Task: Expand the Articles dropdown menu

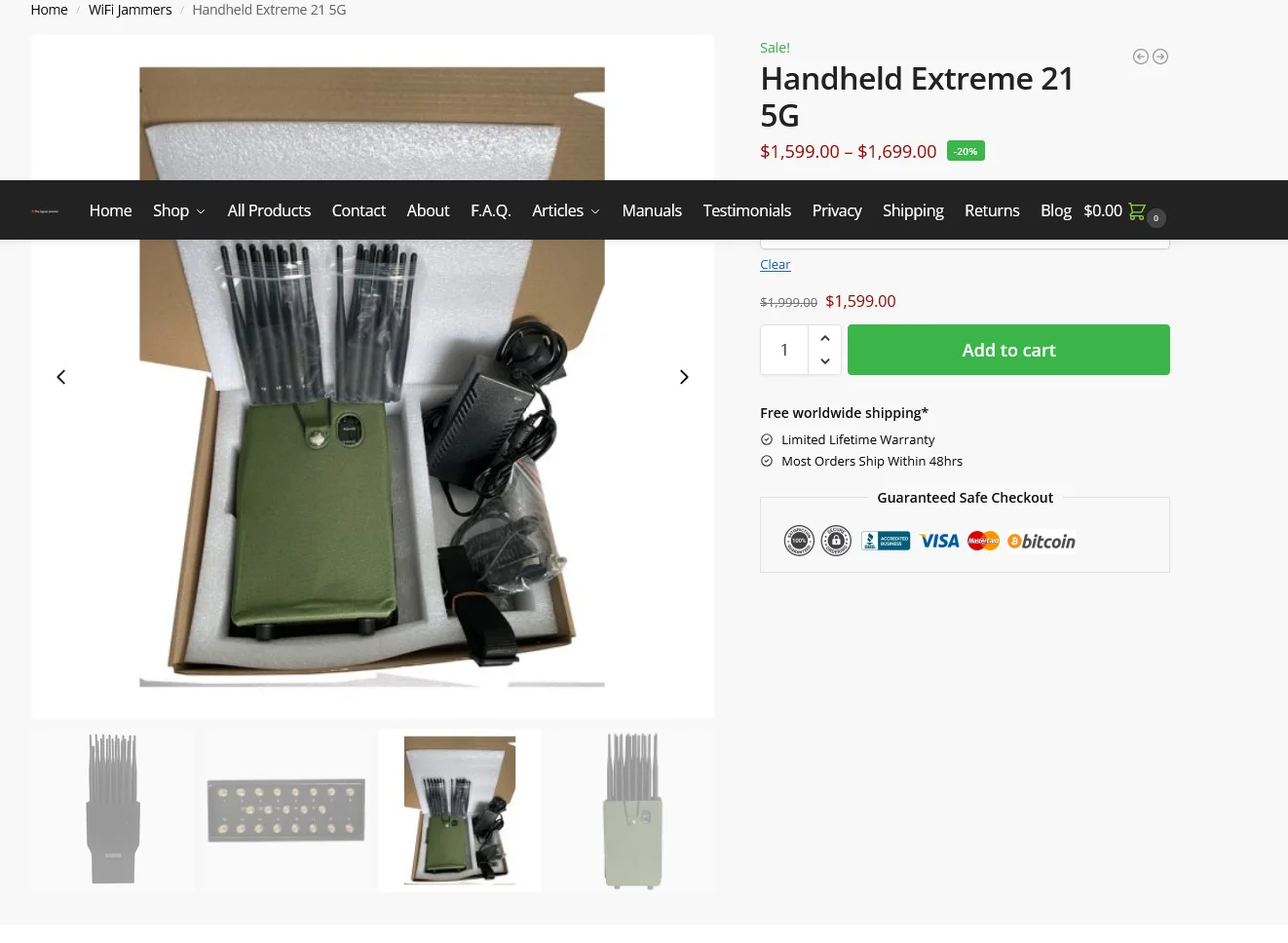Action: coord(566,210)
